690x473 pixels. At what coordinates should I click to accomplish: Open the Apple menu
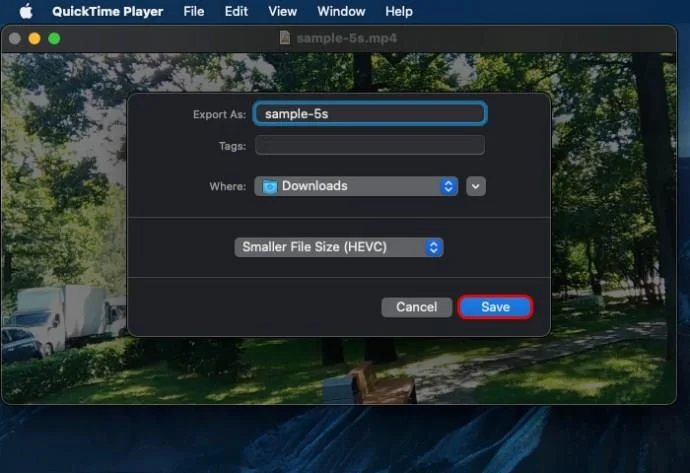26,11
